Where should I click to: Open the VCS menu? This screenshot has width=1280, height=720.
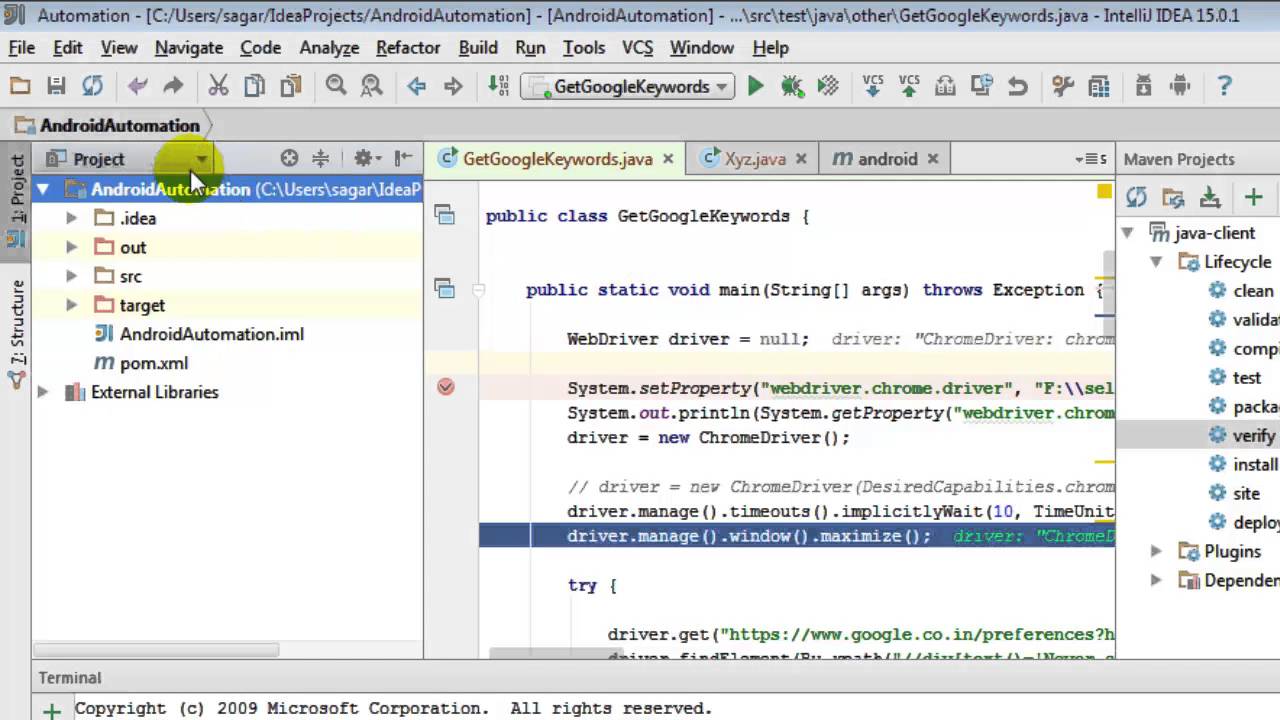coord(638,48)
